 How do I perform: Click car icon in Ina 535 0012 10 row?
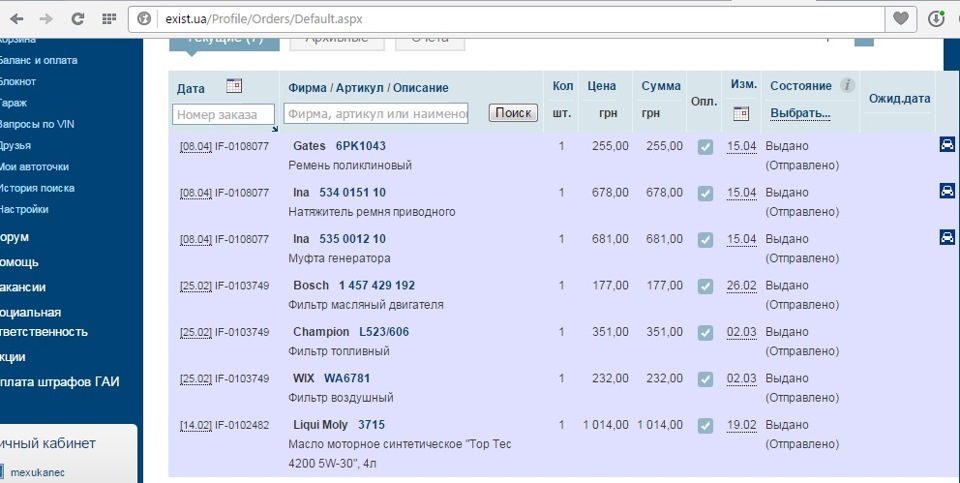tap(947, 237)
